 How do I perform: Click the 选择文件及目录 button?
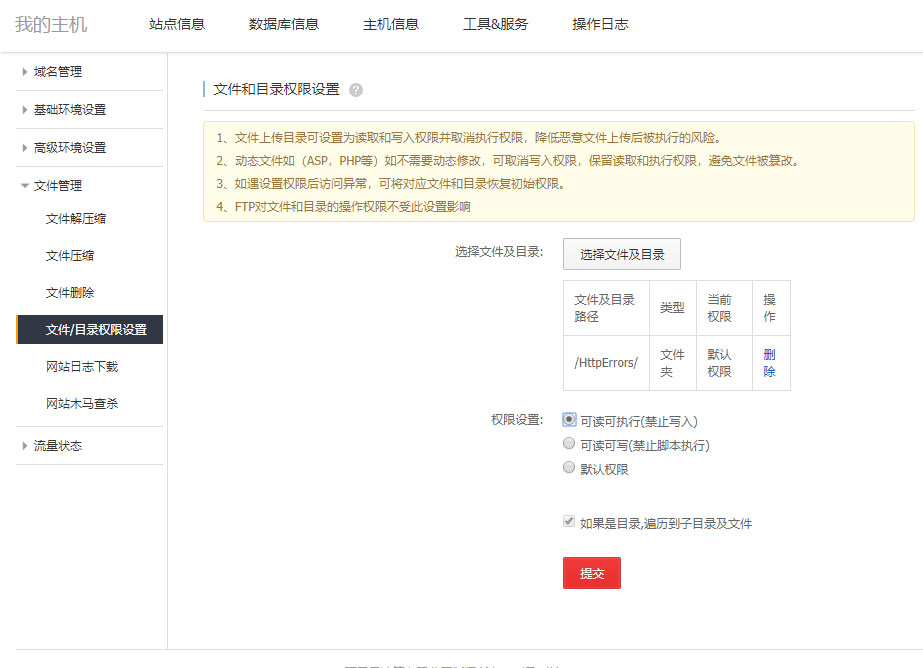(x=622, y=254)
